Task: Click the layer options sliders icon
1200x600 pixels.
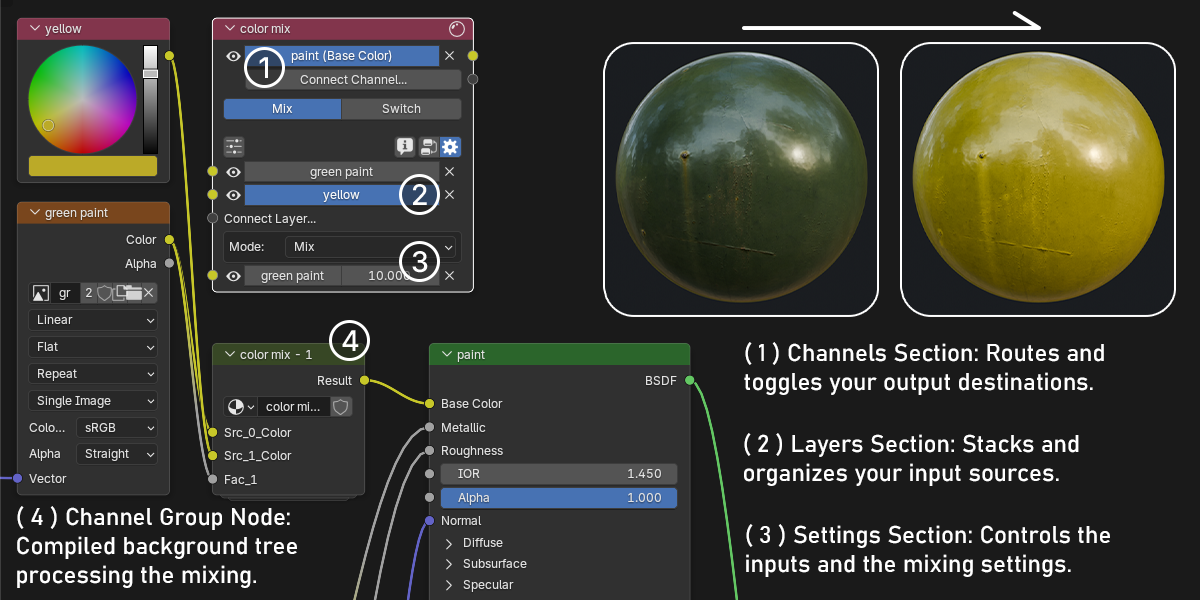Action: 234,147
